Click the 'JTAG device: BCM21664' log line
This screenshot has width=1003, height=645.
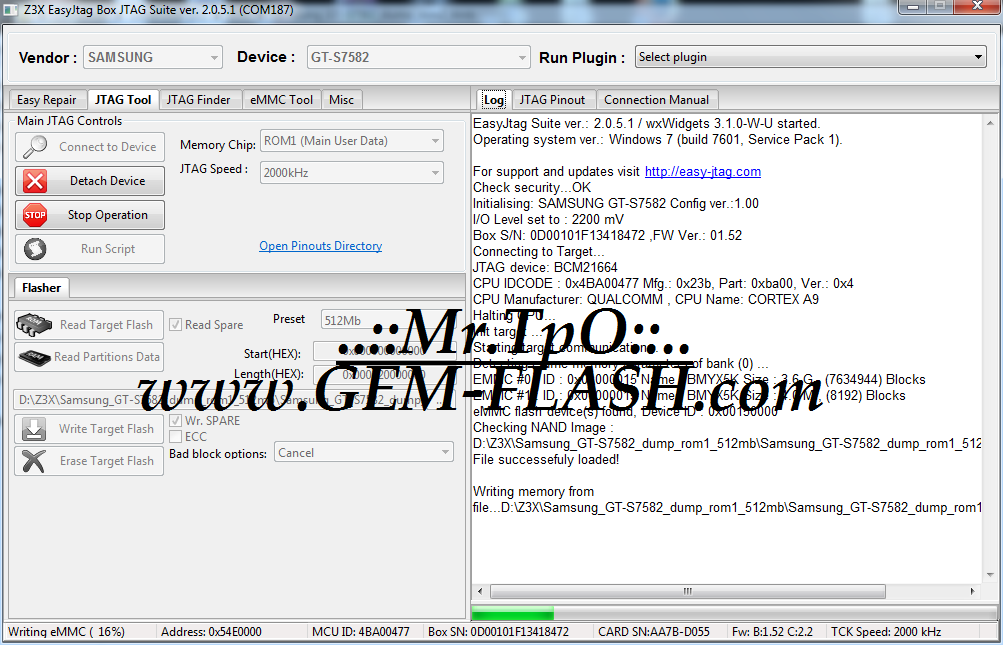tap(545, 267)
